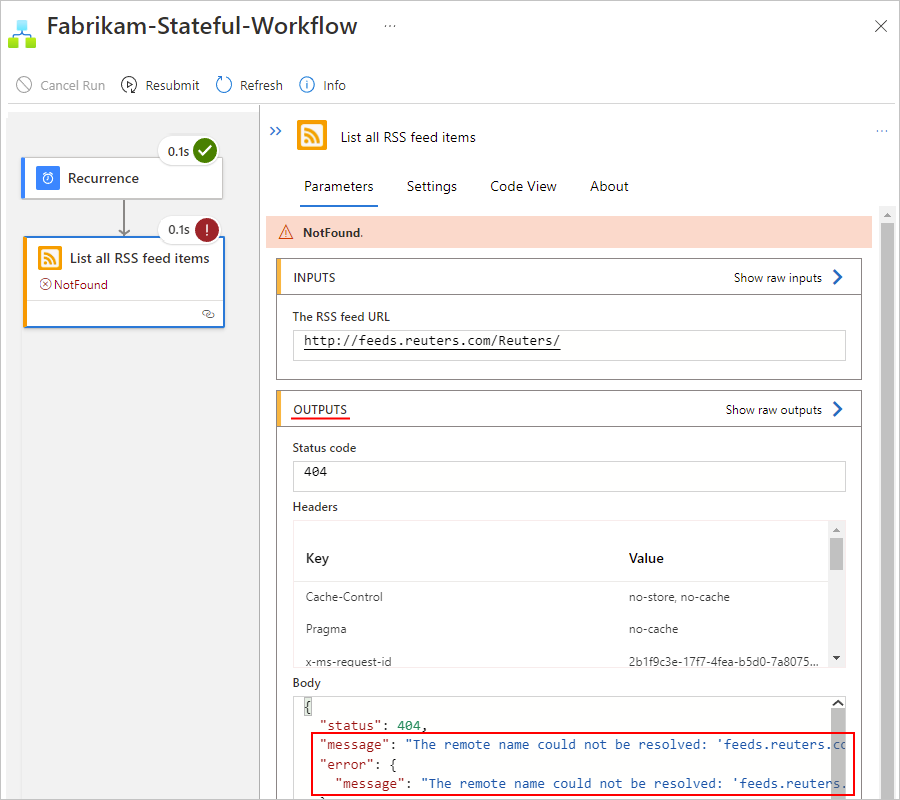Collapse the details pane with double chevron
The image size is (900, 800).
276,131
